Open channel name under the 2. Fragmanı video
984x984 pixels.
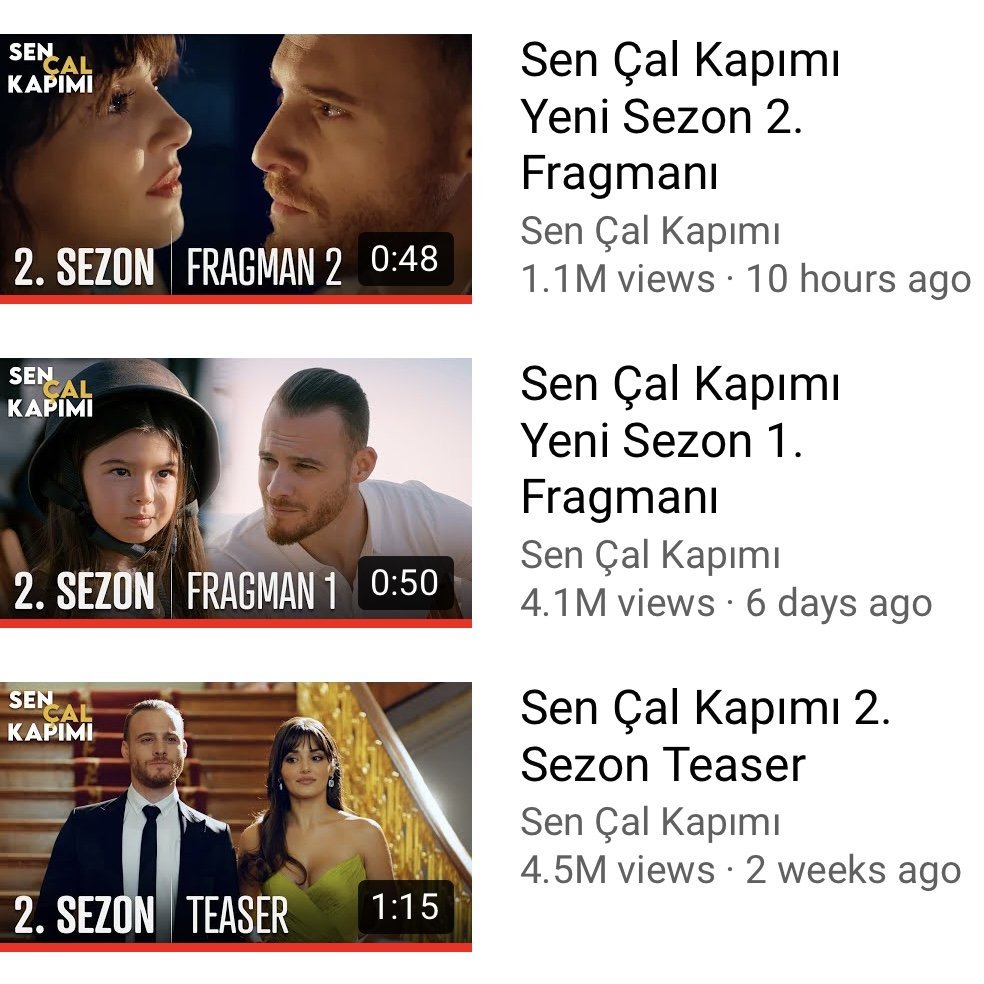click(650, 232)
